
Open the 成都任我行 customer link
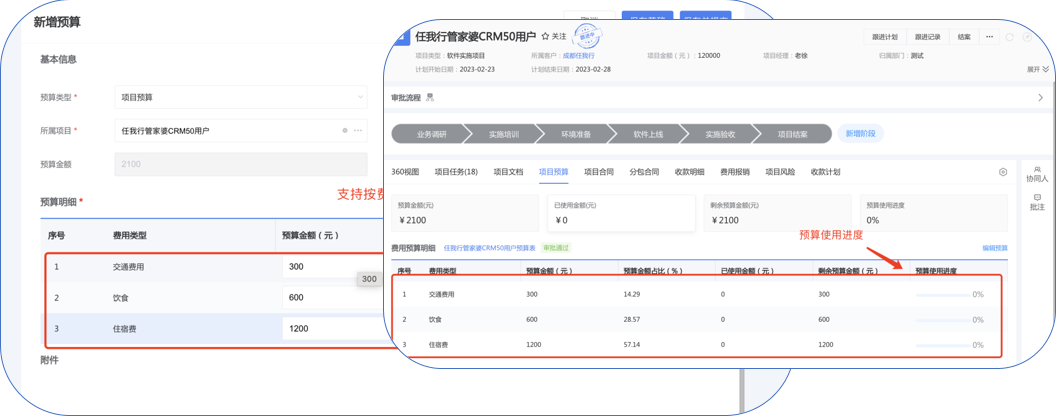click(578, 56)
